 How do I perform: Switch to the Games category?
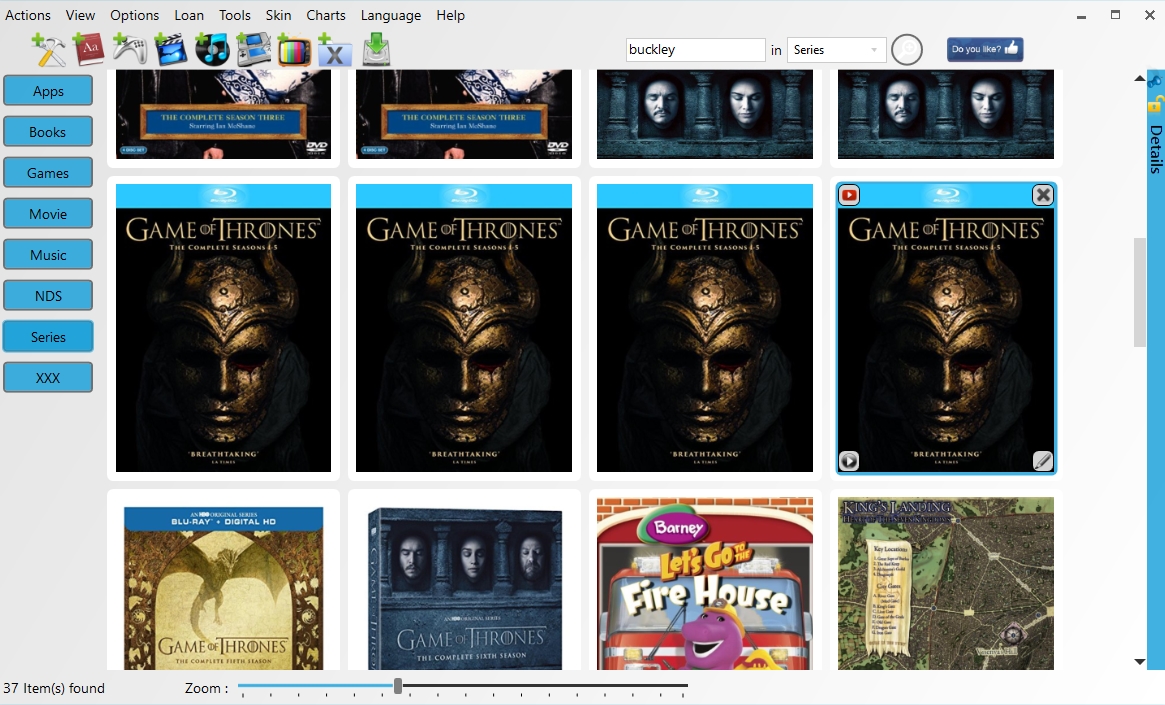pos(48,172)
